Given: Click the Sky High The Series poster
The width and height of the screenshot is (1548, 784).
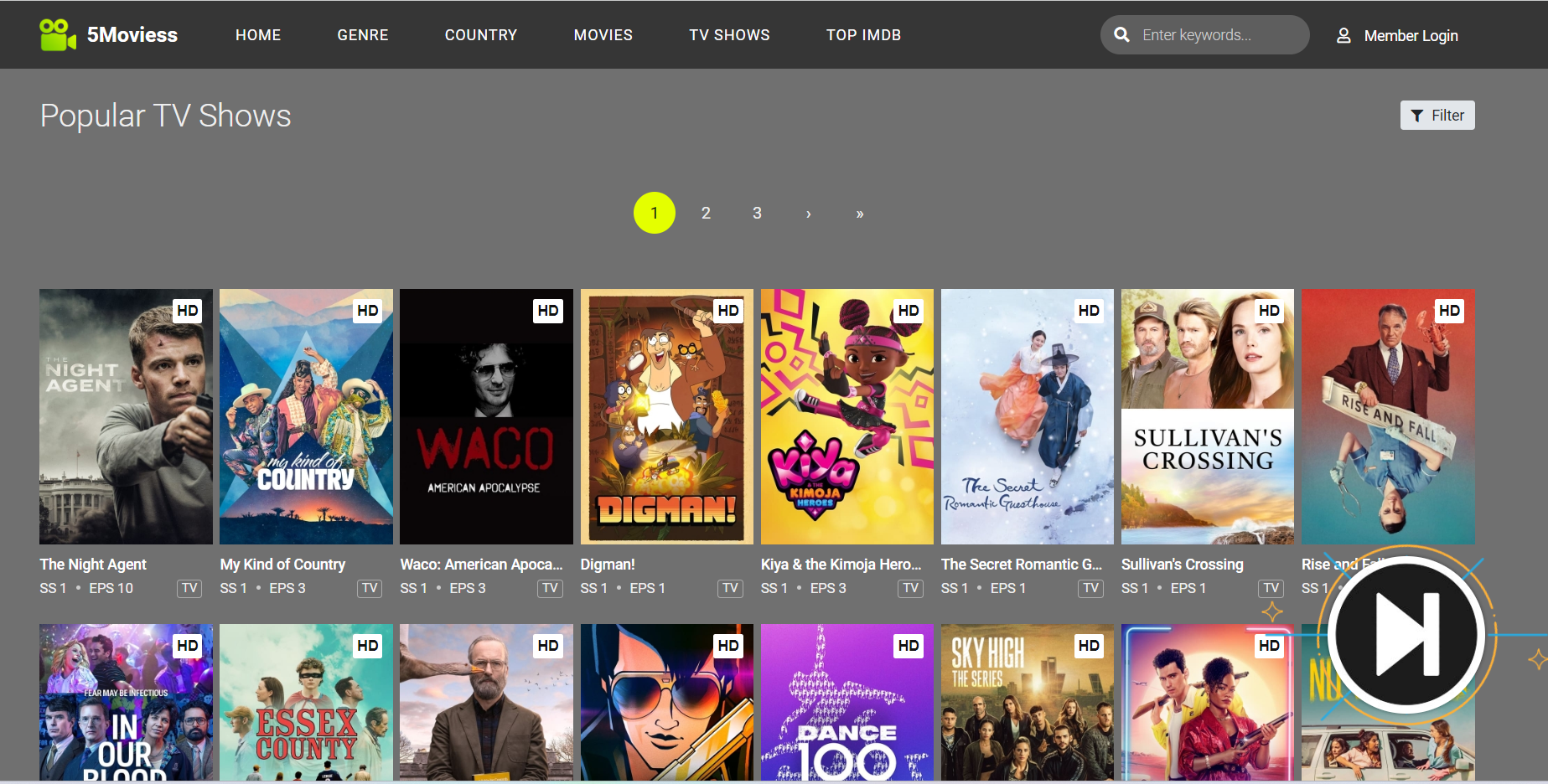Looking at the screenshot, I should [x=1028, y=702].
